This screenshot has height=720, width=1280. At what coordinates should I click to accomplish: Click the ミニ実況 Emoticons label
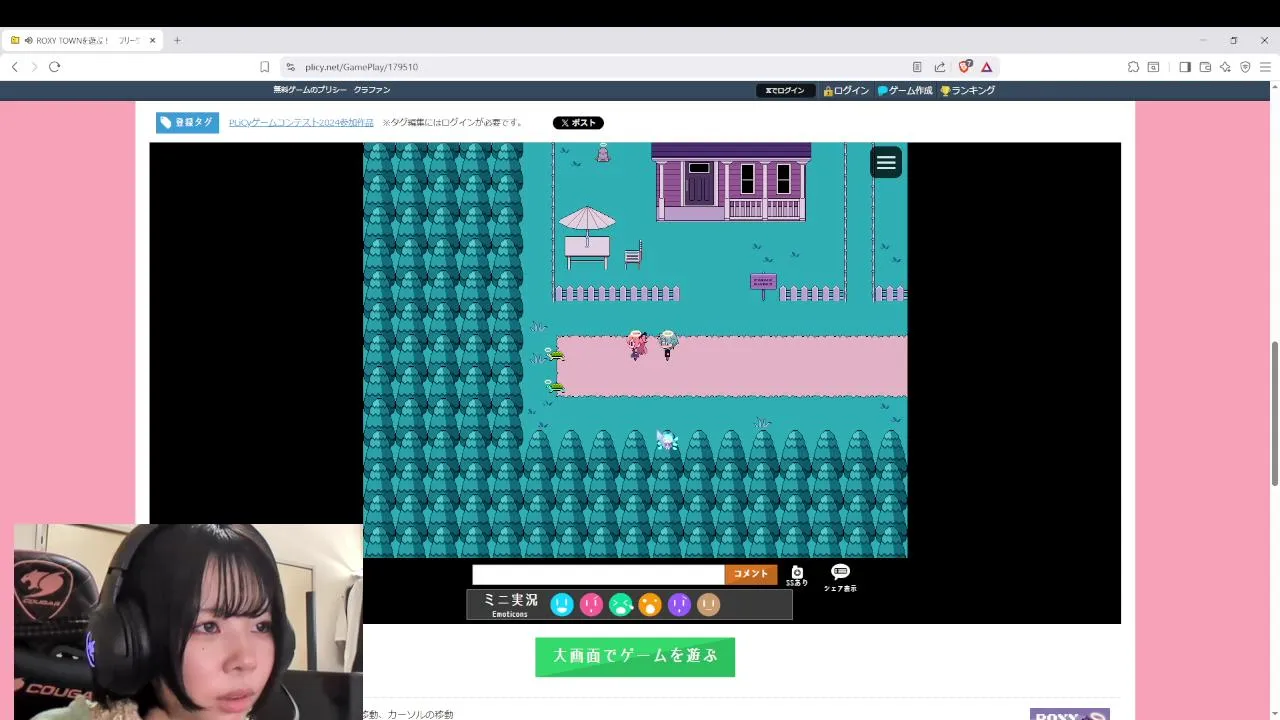(x=510, y=604)
